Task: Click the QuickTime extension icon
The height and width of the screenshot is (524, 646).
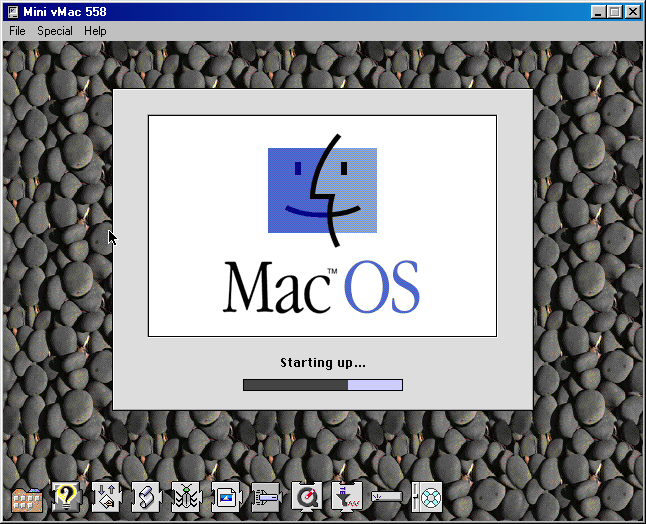Action: point(306,497)
